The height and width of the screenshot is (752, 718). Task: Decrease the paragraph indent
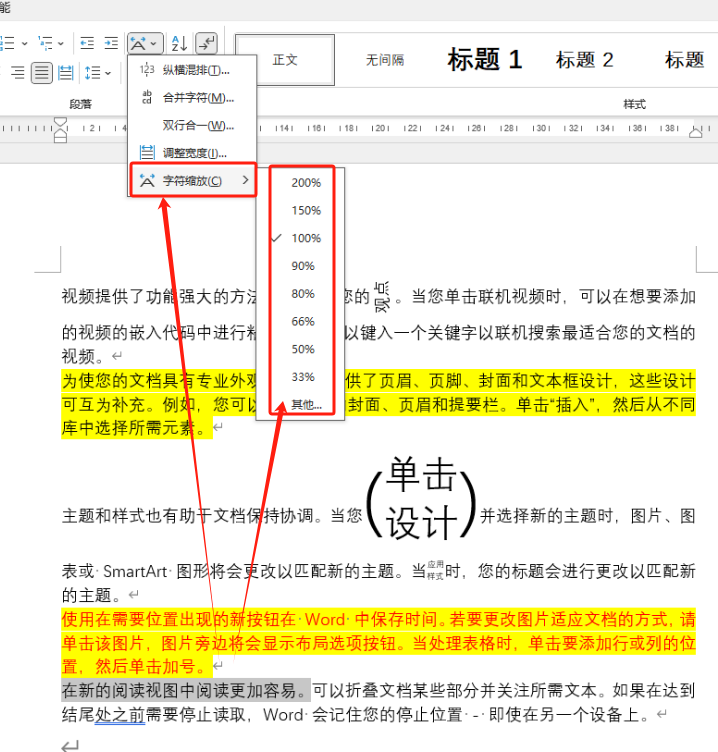(x=87, y=44)
